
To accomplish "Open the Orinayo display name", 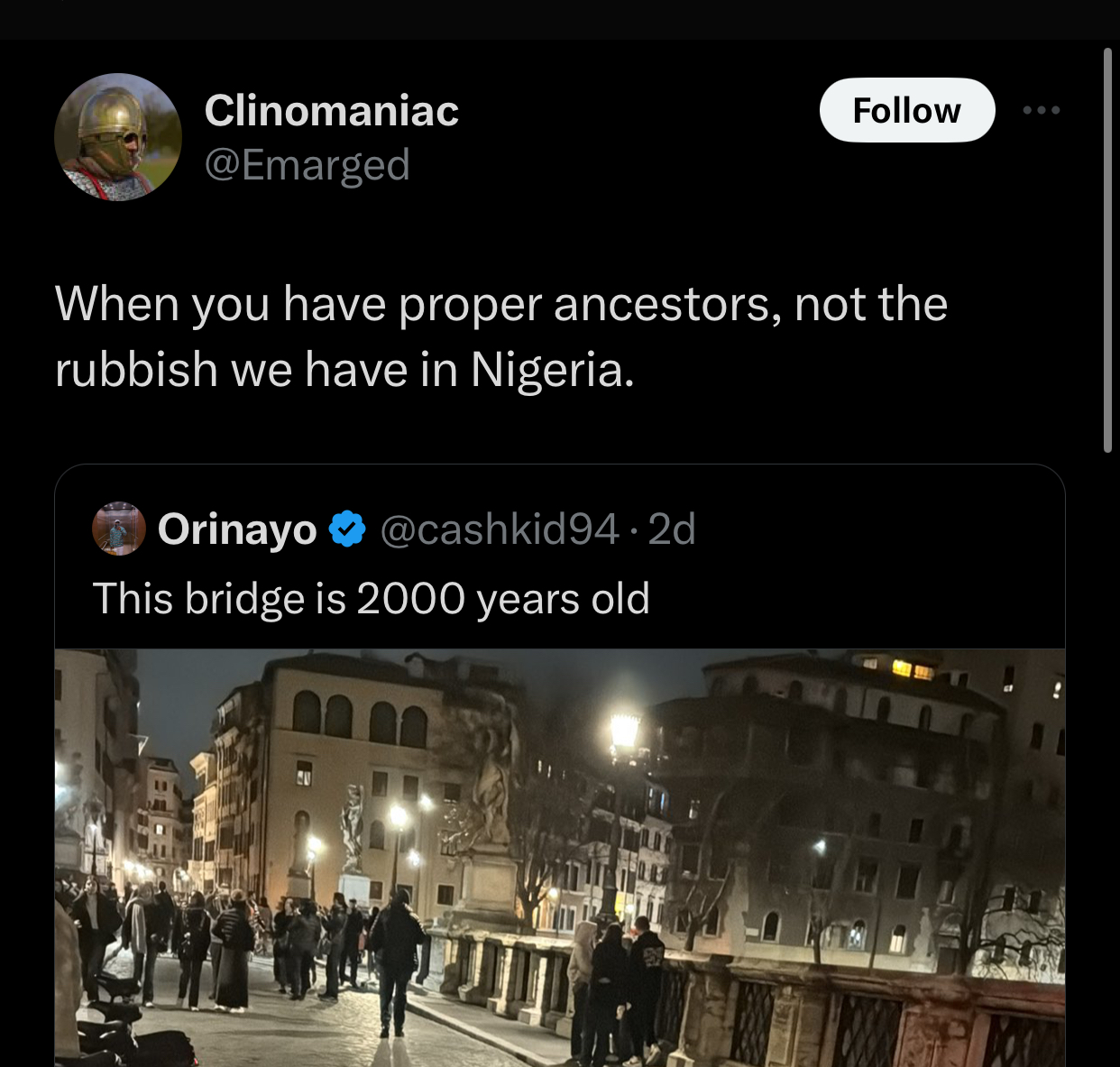I will point(237,529).
